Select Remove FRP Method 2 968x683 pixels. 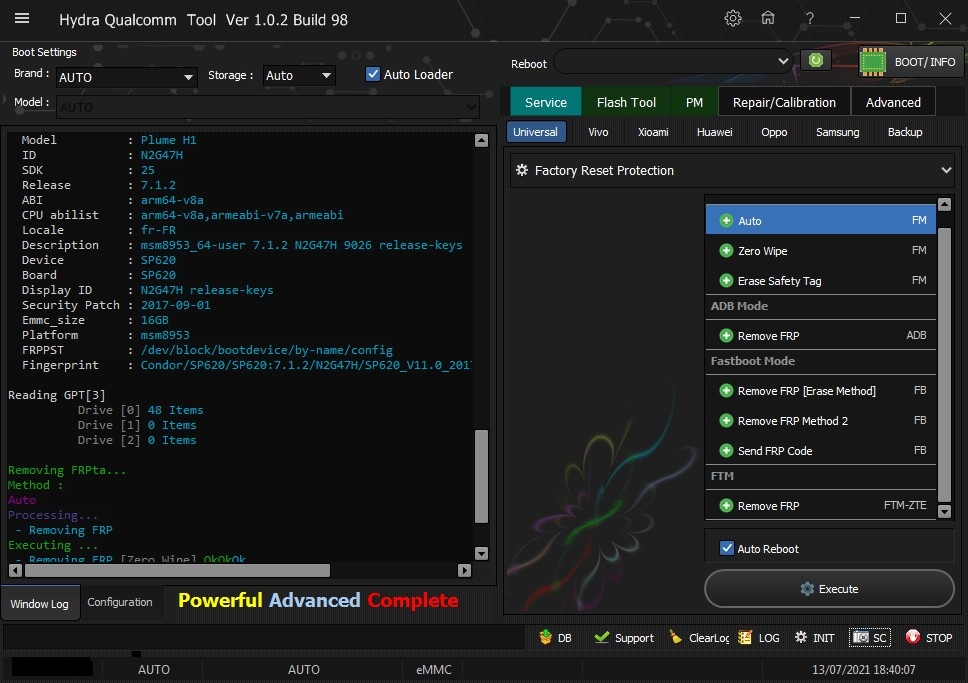[x=820, y=421]
